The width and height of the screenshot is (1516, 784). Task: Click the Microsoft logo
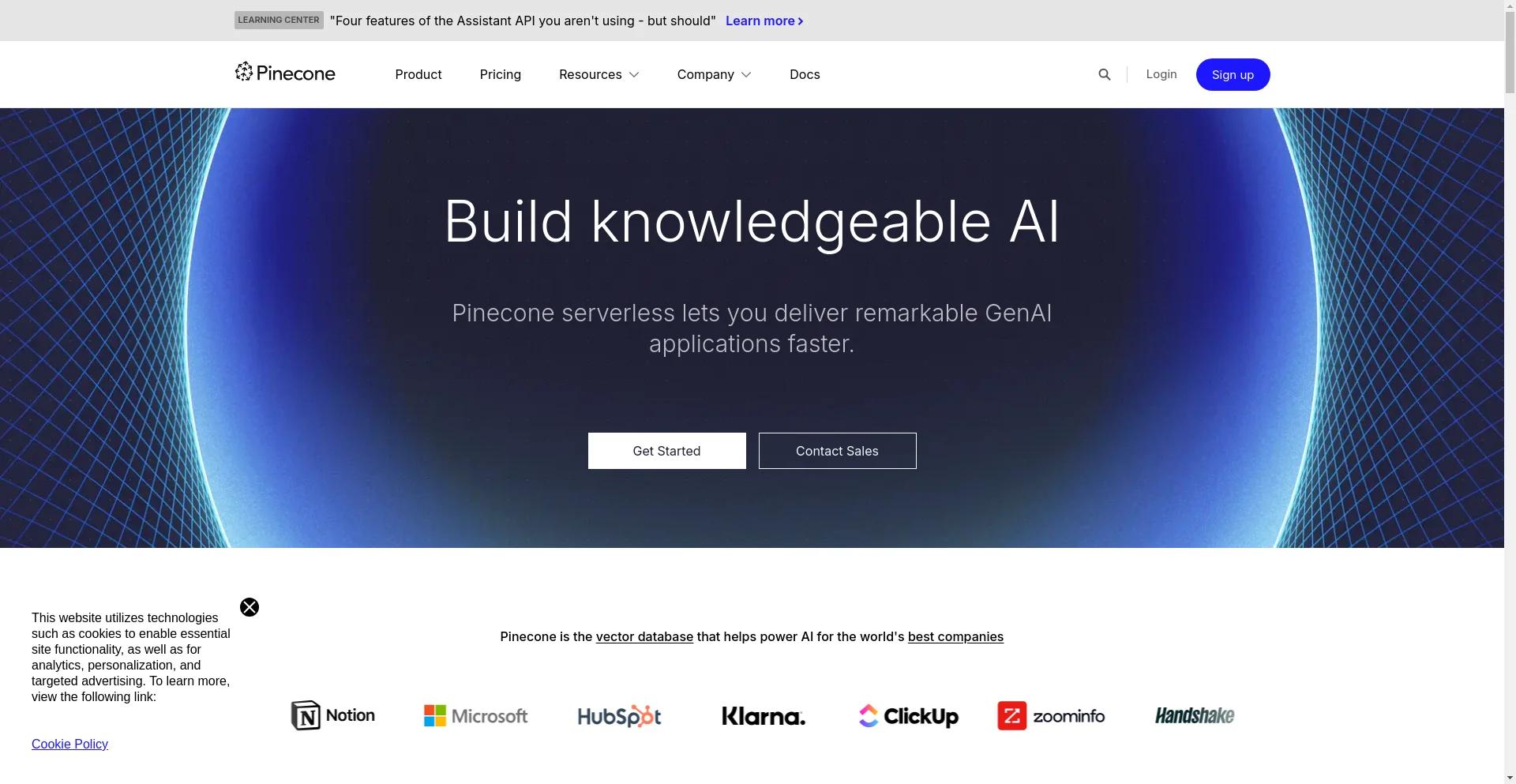(476, 716)
